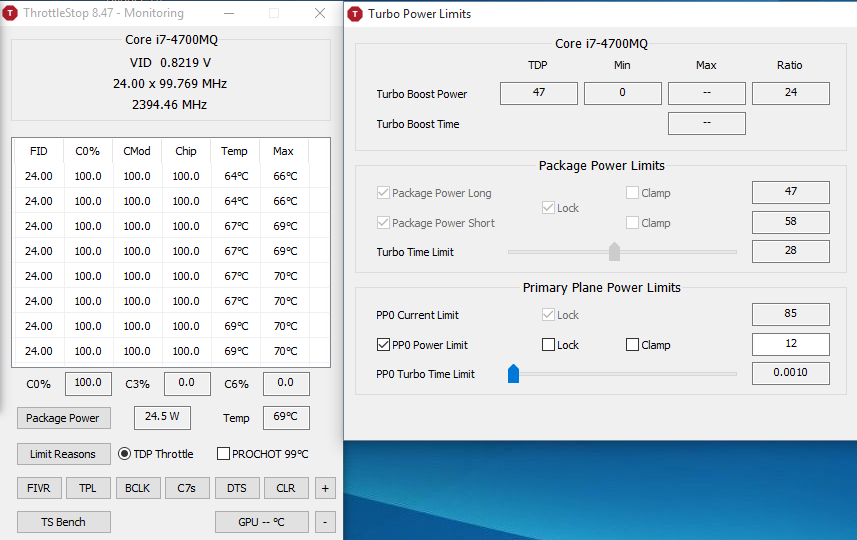
Task: Click the Turbo Power Limits window logo icon
Action: [354, 14]
